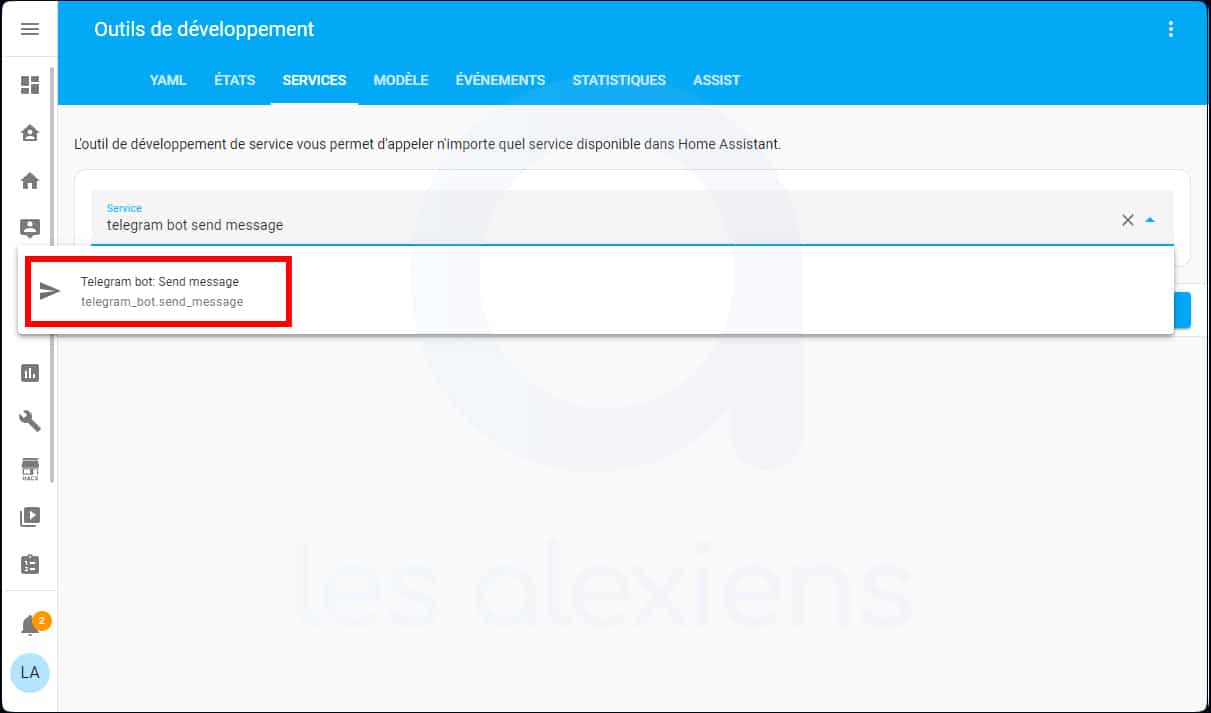The height and width of the screenshot is (713, 1211).
Task: Open the STATISTIQUES tab
Action: 619,80
